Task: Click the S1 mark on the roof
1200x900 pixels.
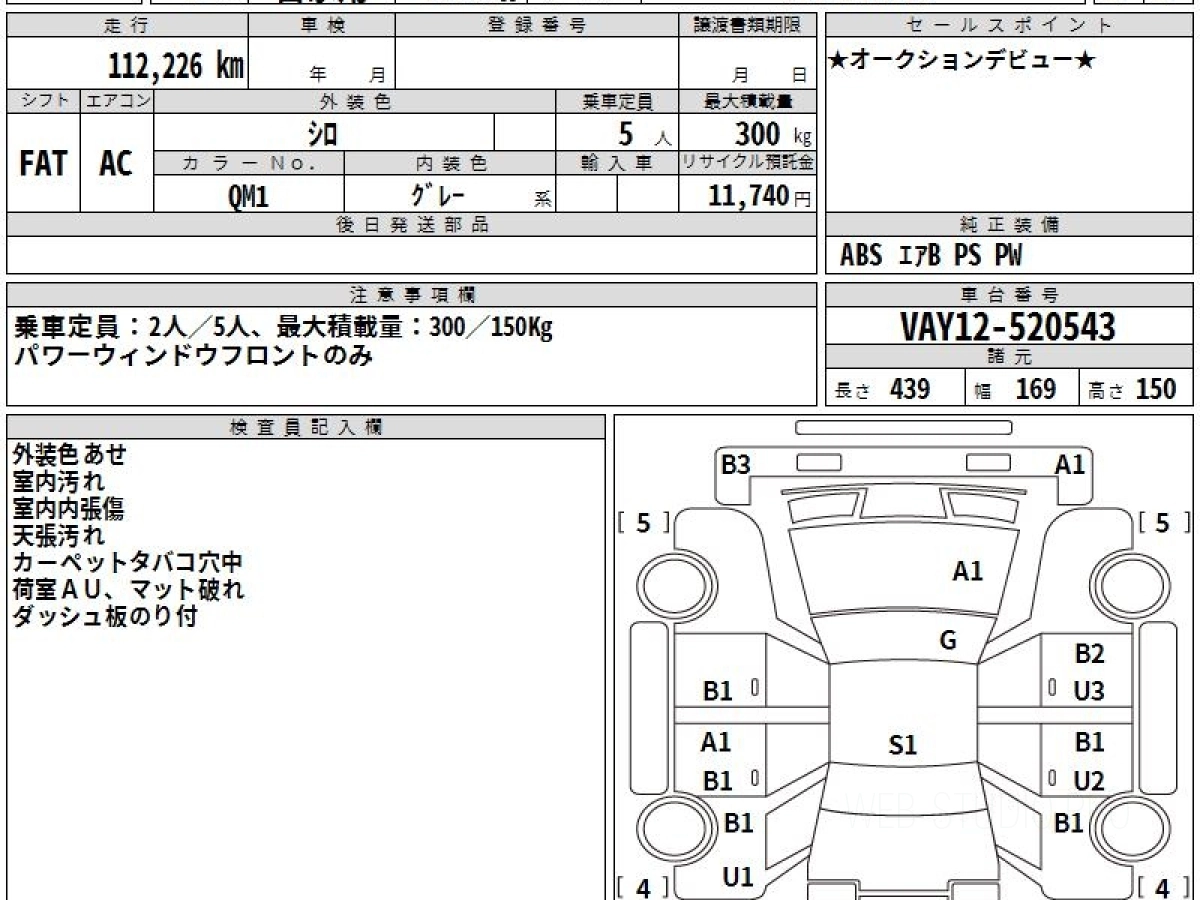Action: tap(903, 745)
